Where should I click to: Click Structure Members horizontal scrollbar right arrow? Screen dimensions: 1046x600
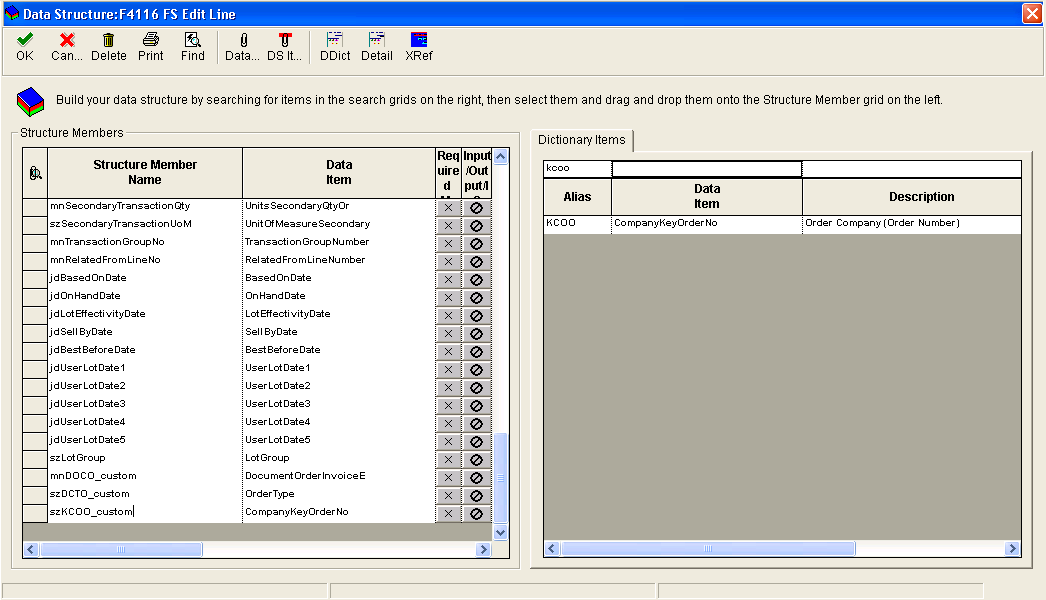[x=484, y=549]
